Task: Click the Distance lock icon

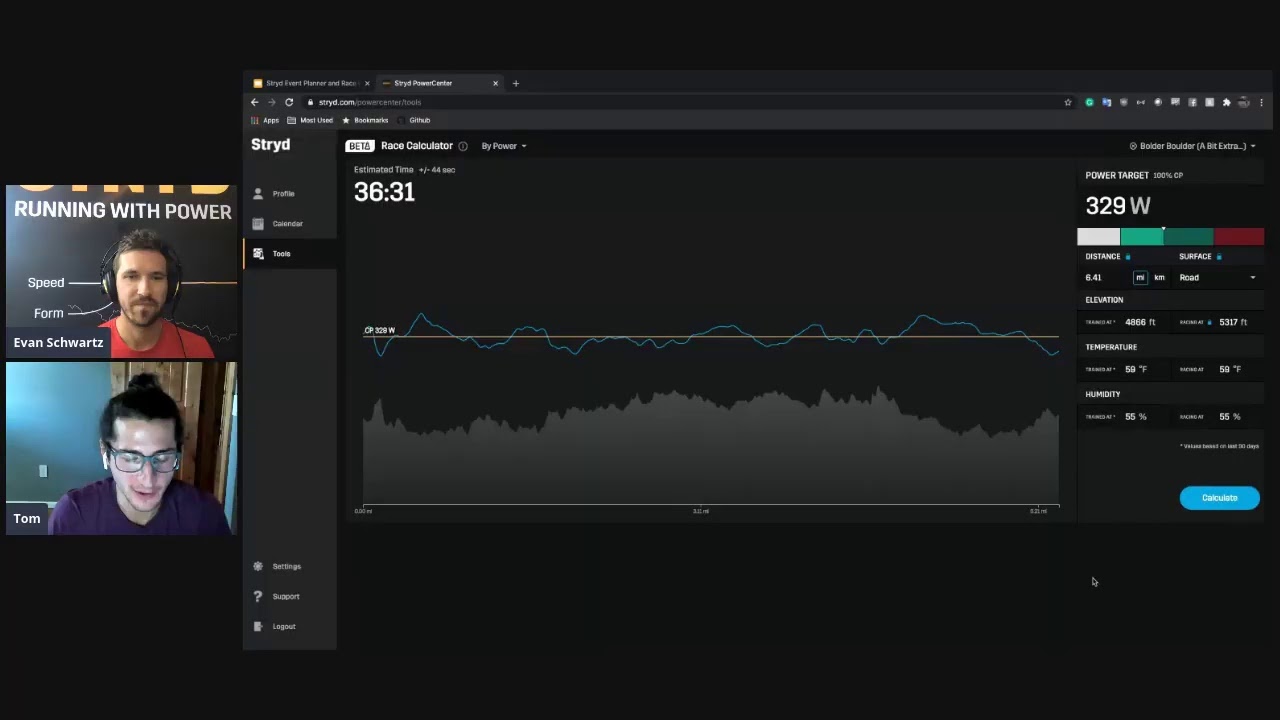Action: tap(1128, 257)
